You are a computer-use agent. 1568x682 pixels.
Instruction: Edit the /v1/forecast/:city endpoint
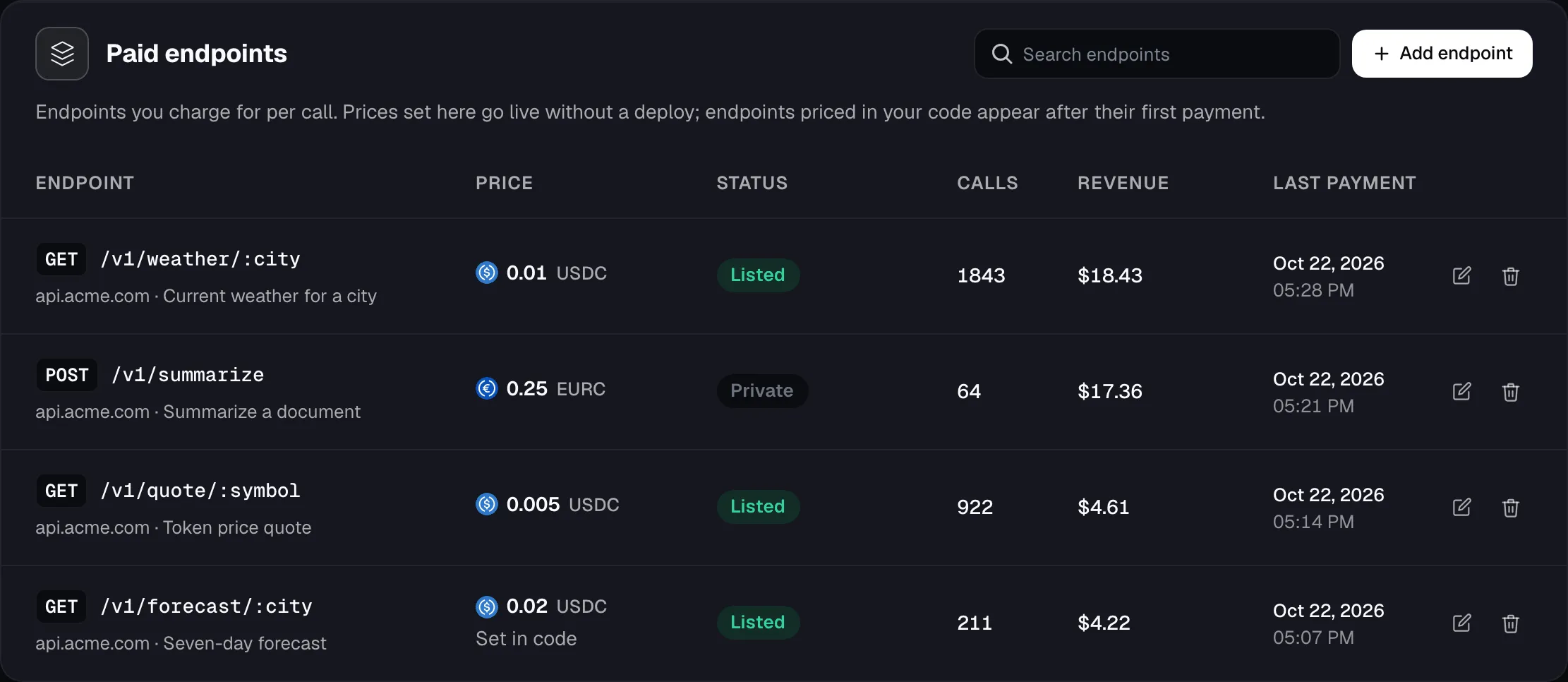[1461, 623]
